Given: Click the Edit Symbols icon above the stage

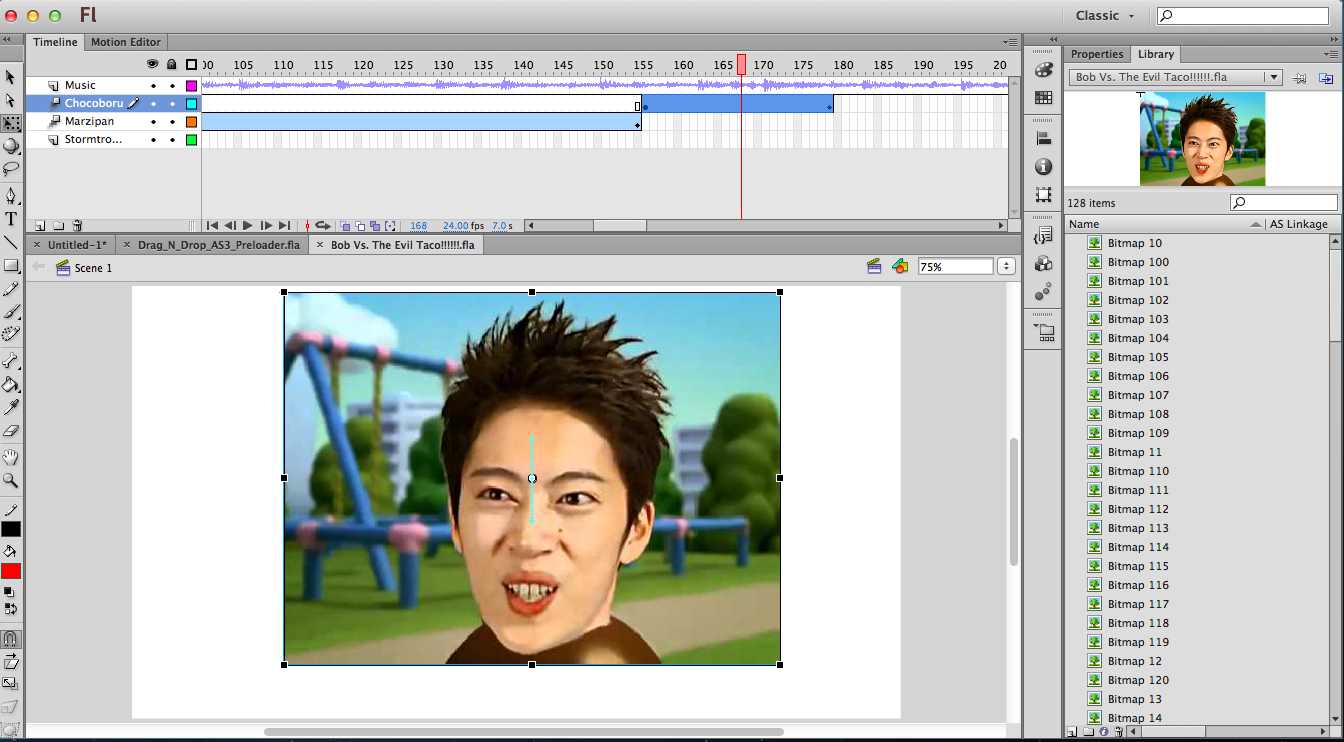Looking at the screenshot, I should click(900, 266).
